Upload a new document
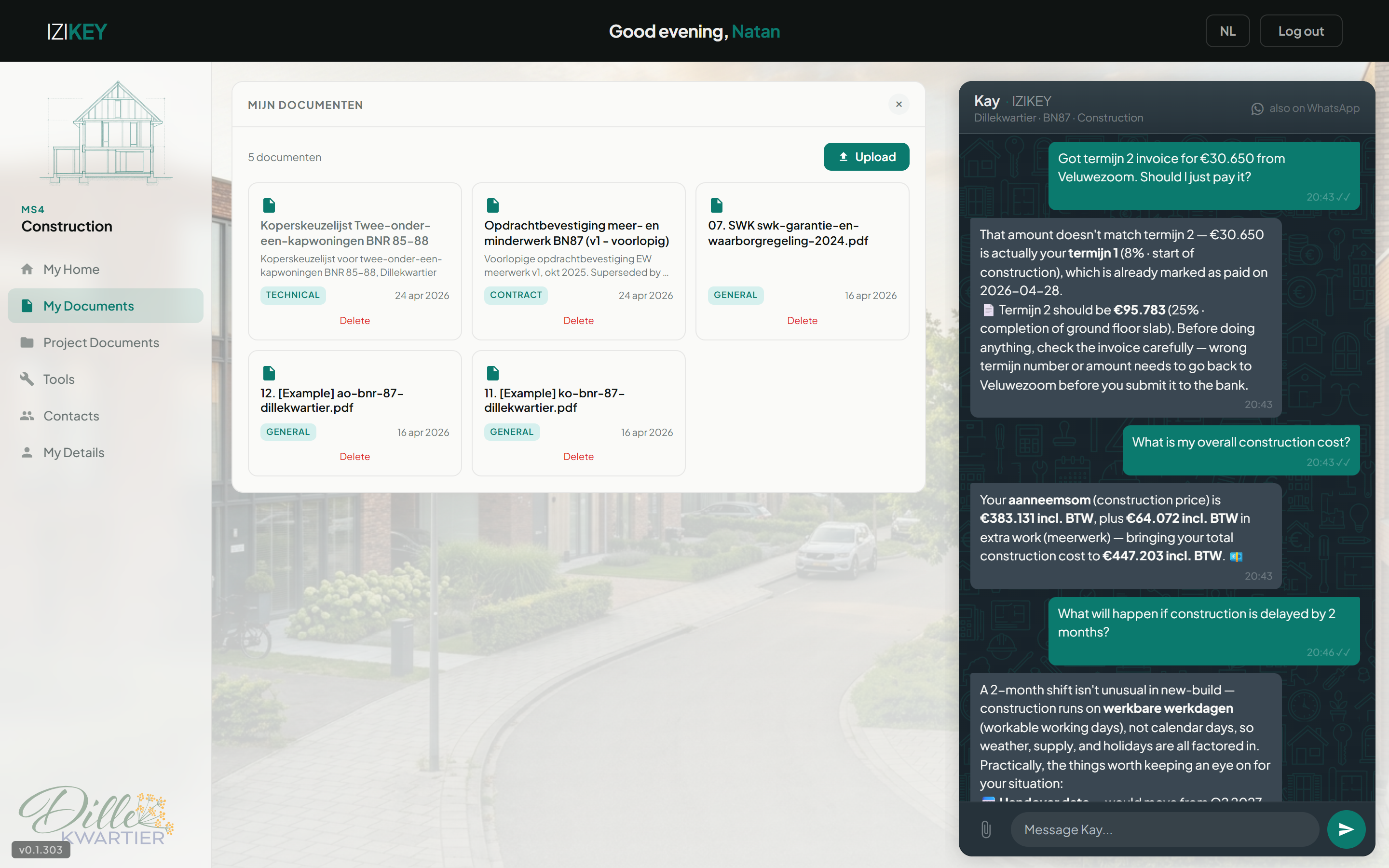Viewport: 1389px width, 868px height. pos(866,157)
